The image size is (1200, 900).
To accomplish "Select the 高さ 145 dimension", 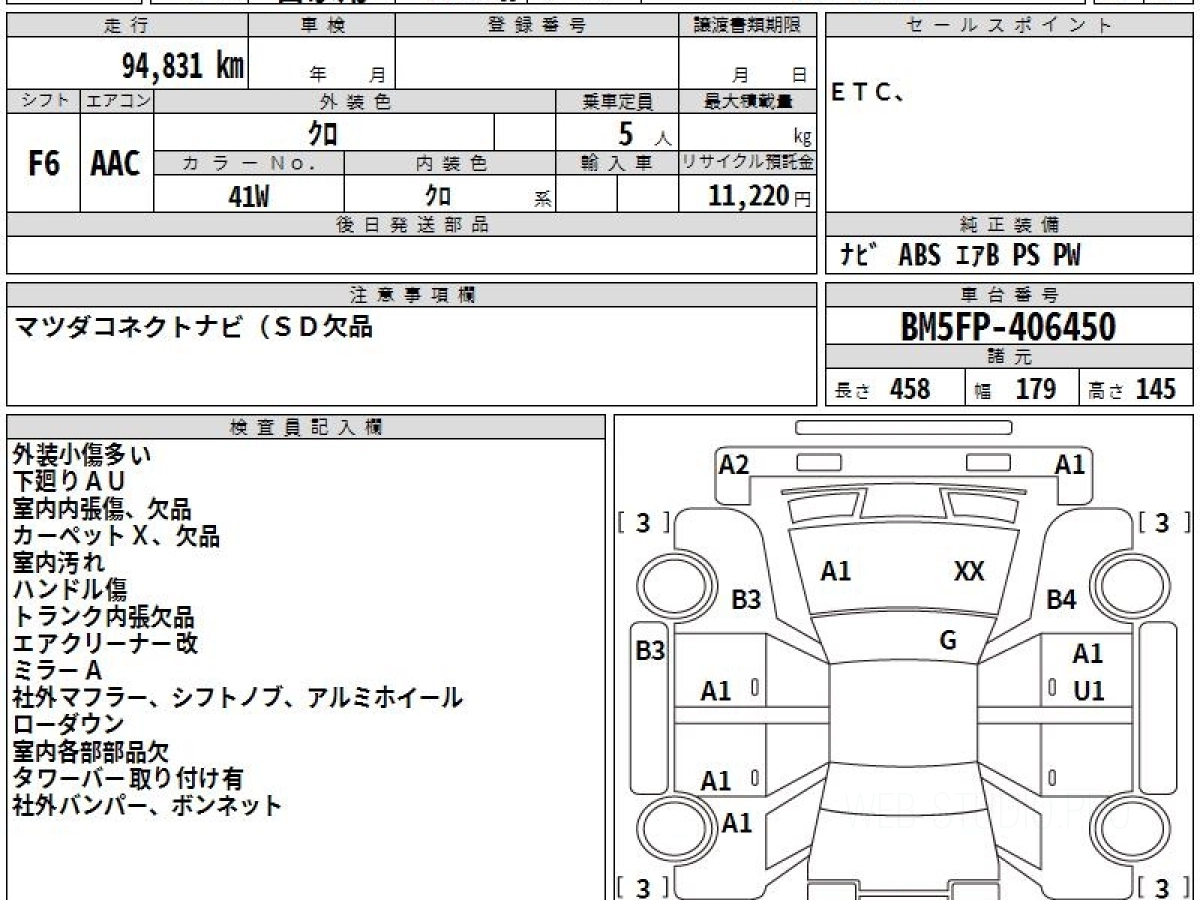I will 1132,389.
